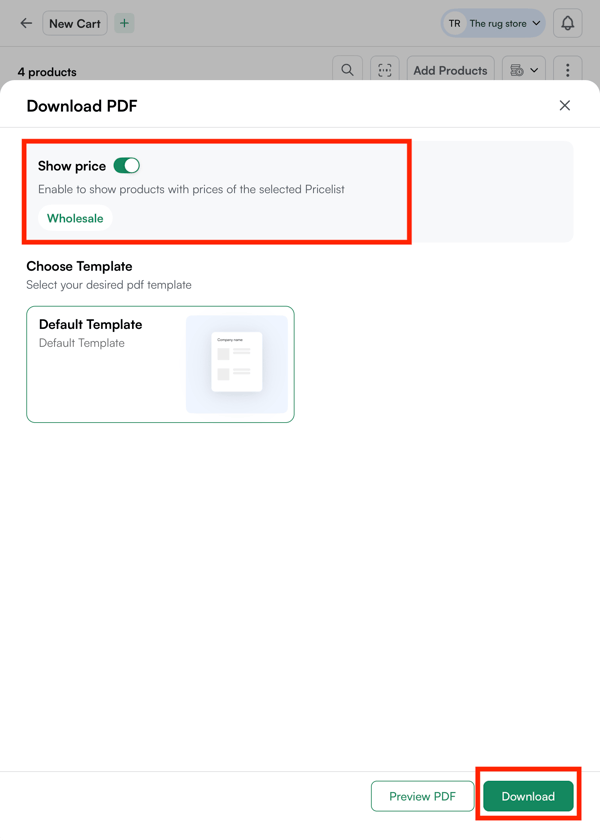Click the 4 products label
Viewport: 600px width, 840px height.
[47, 72]
